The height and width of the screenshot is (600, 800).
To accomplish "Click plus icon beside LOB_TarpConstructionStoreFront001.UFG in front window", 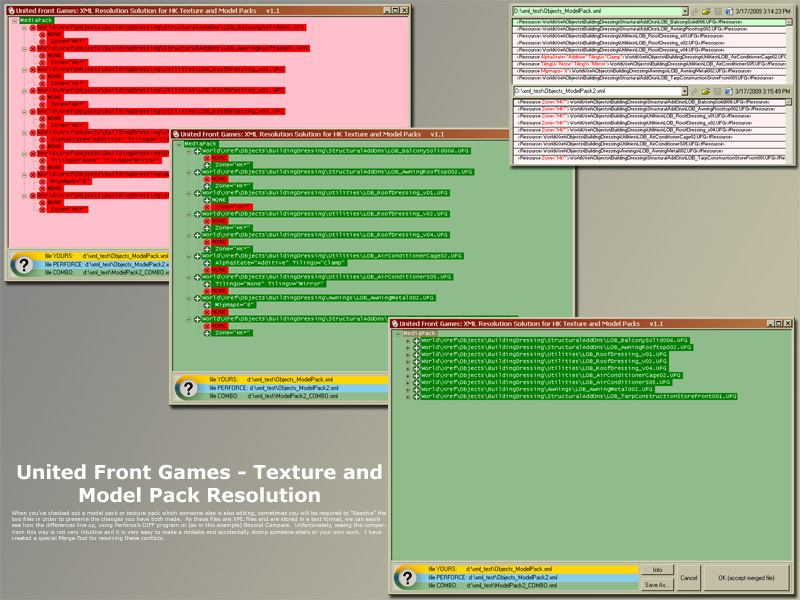I will 416,396.
